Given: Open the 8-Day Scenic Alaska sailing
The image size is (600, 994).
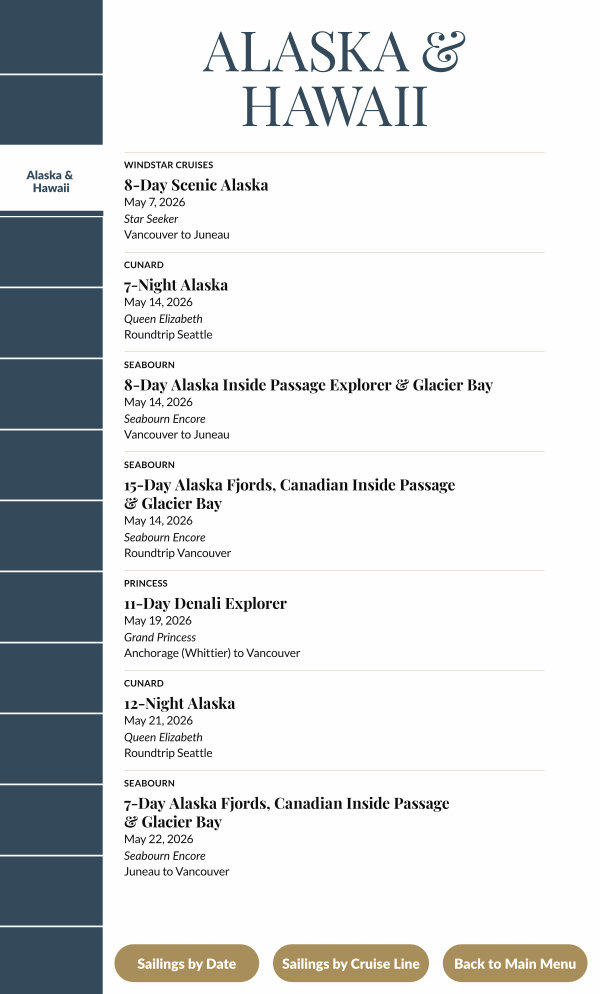Looking at the screenshot, I should tap(196, 185).
